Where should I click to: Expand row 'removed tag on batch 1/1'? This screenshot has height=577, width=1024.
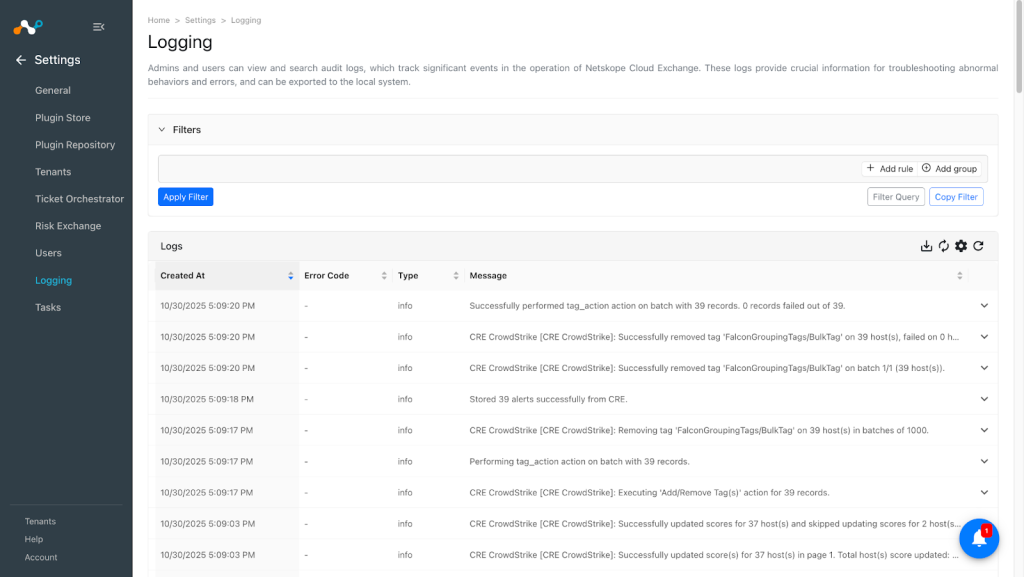click(x=984, y=368)
